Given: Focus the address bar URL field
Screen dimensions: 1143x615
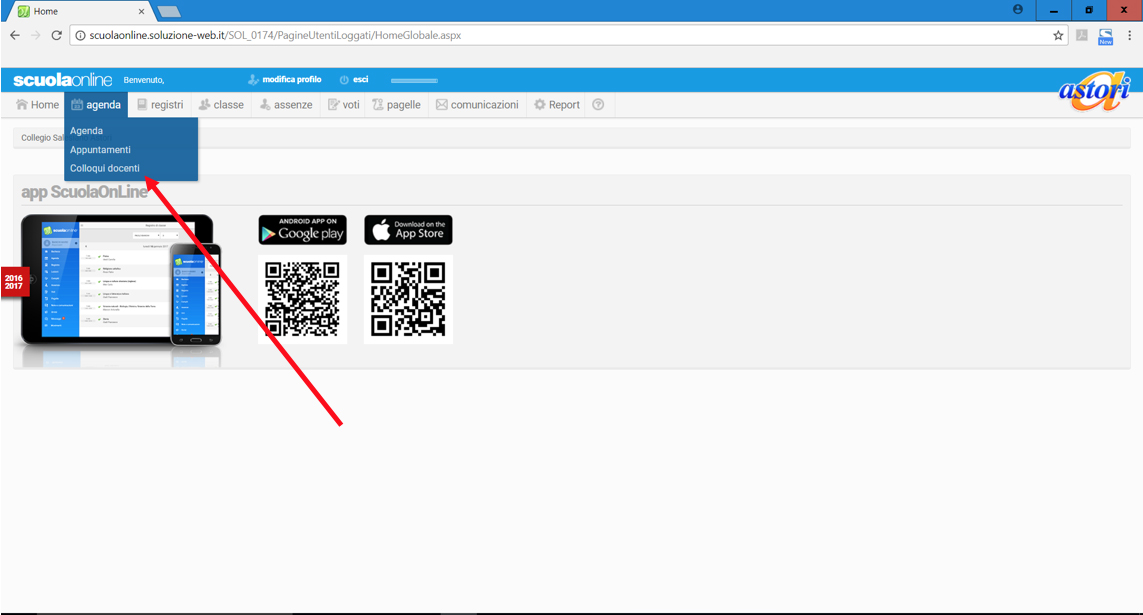Looking at the screenshot, I should point(569,35).
